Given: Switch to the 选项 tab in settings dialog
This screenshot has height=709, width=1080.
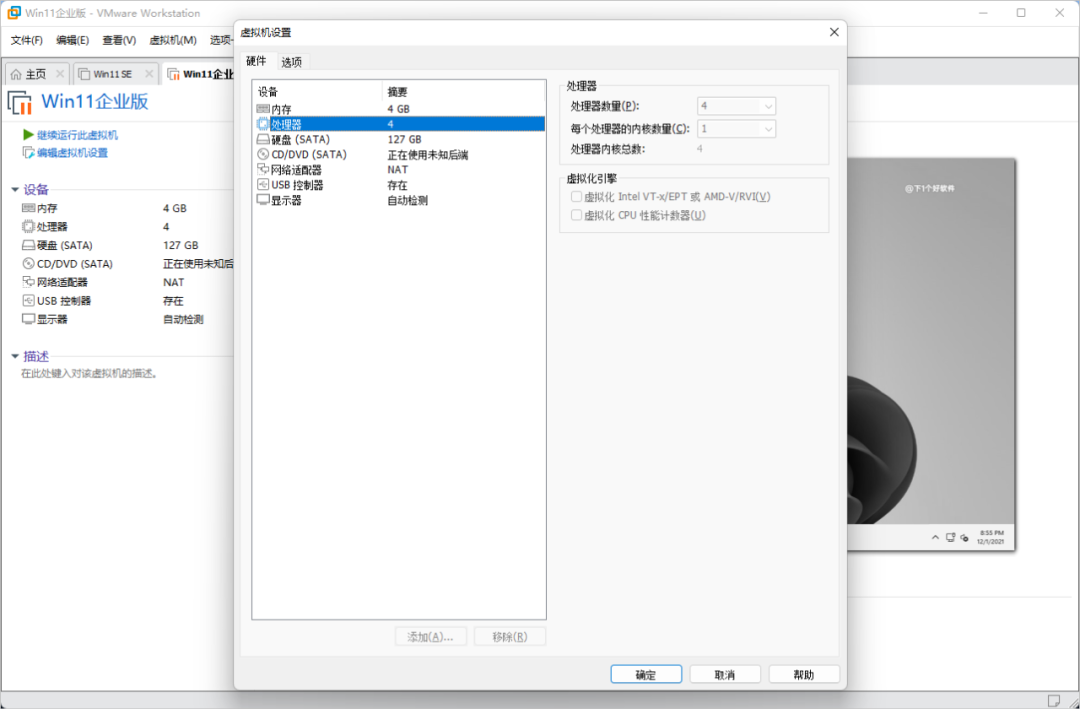Looking at the screenshot, I should [292, 62].
